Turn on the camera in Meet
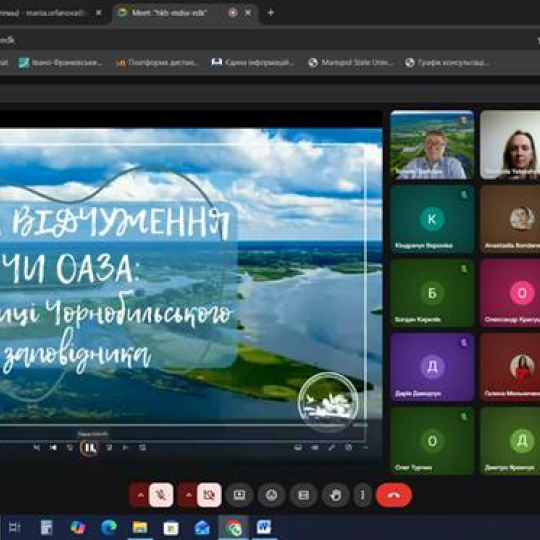 tap(209, 495)
